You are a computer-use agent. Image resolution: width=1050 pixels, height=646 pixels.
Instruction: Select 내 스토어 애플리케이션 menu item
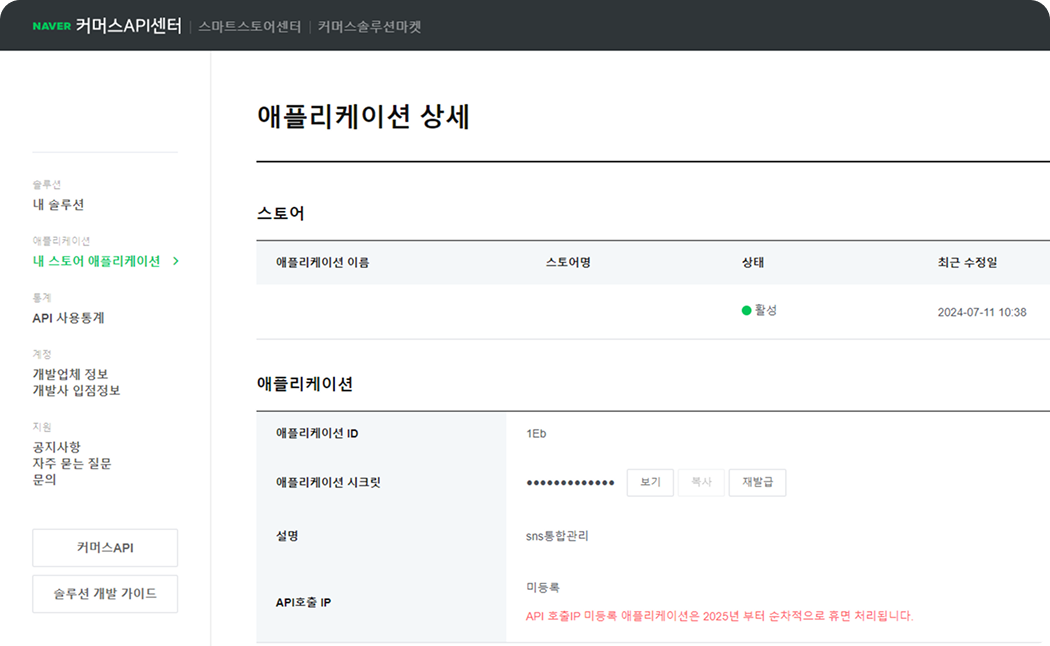point(96,261)
